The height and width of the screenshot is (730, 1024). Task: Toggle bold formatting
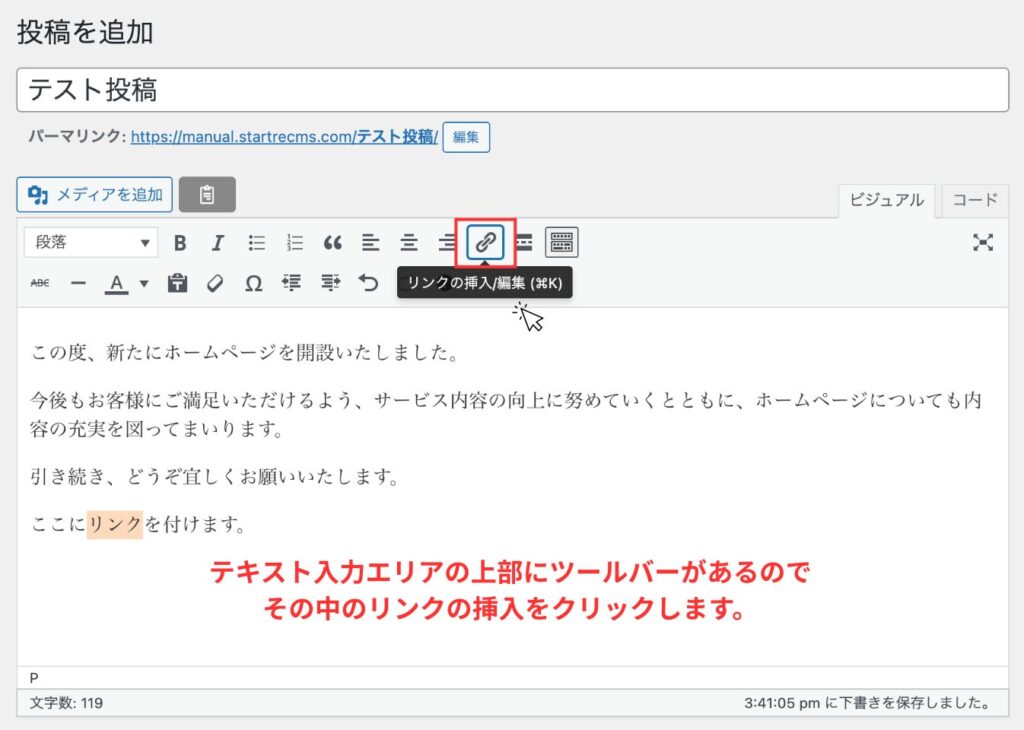(180, 242)
